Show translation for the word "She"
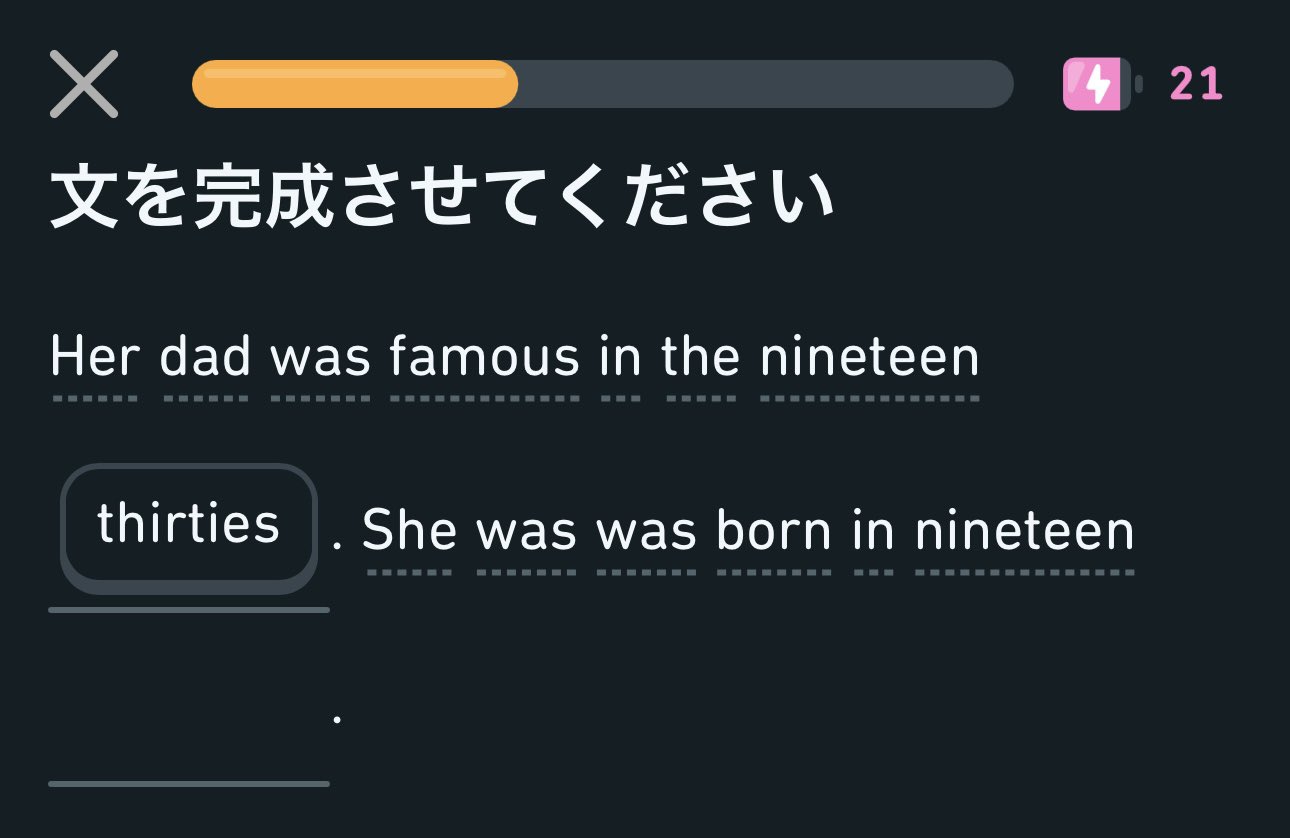Viewport: 1290px width, 838px height. coord(409,530)
